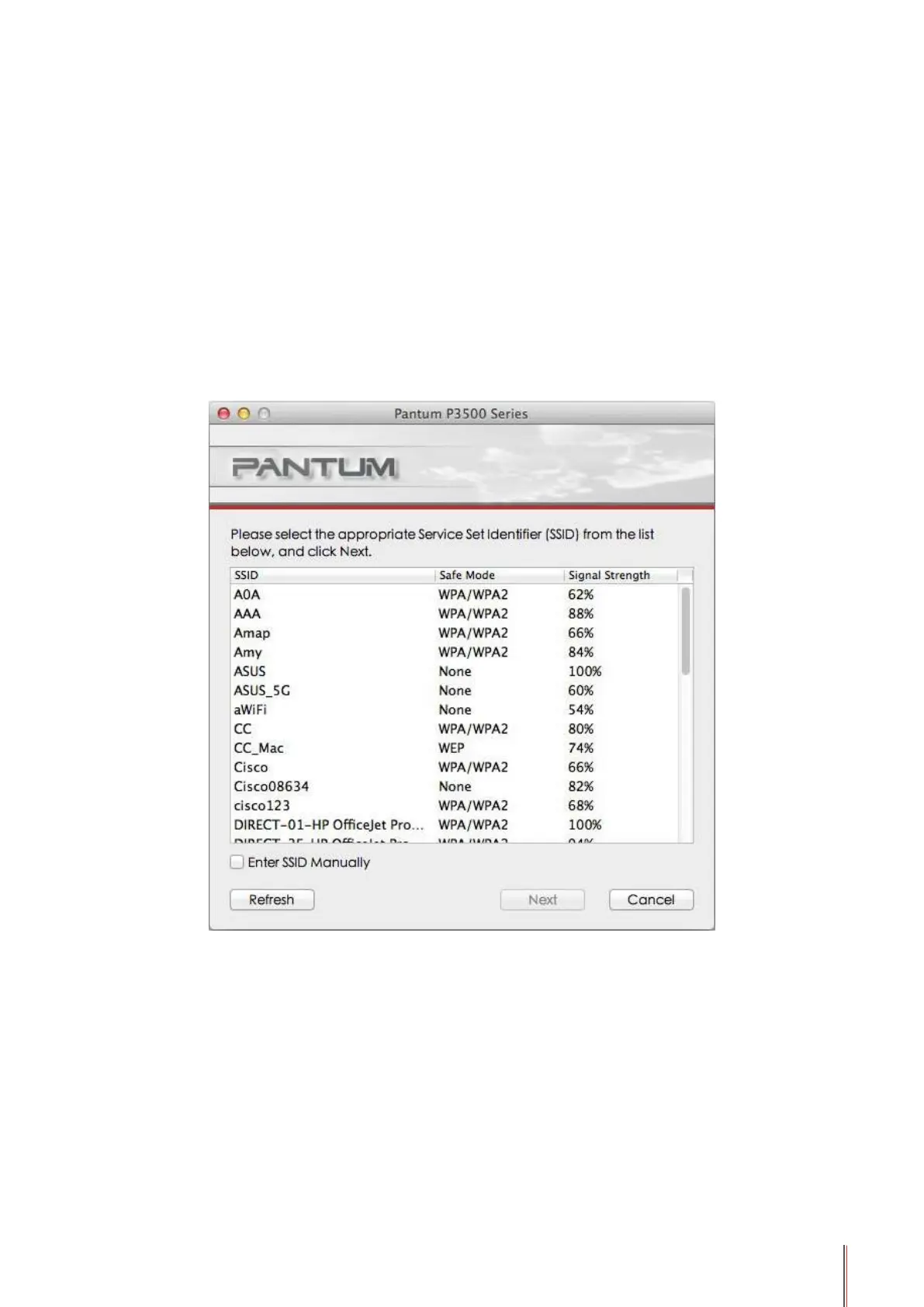
Task: Click the 54% signal strength value
Action: tap(580, 709)
